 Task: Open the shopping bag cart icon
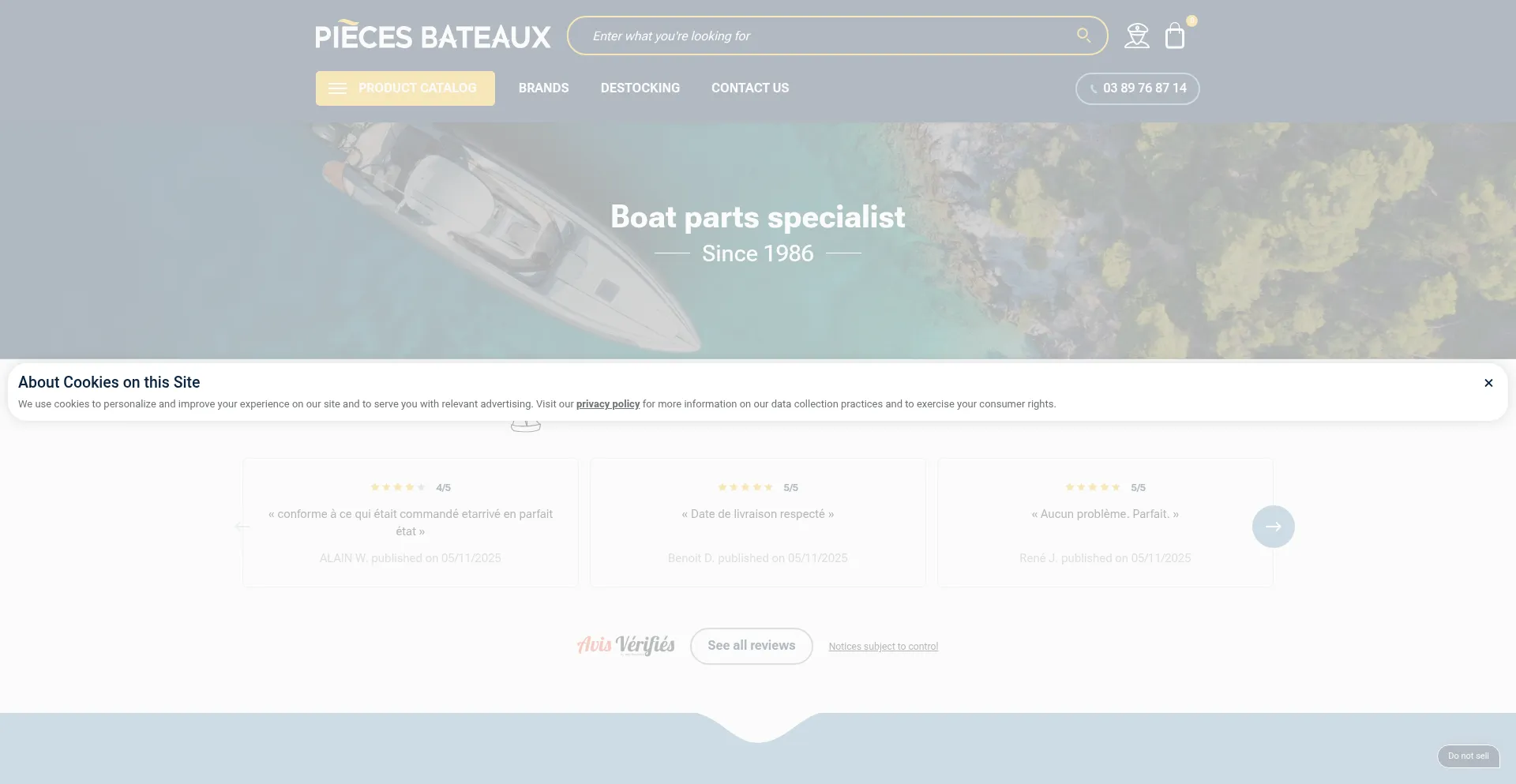(x=1175, y=36)
